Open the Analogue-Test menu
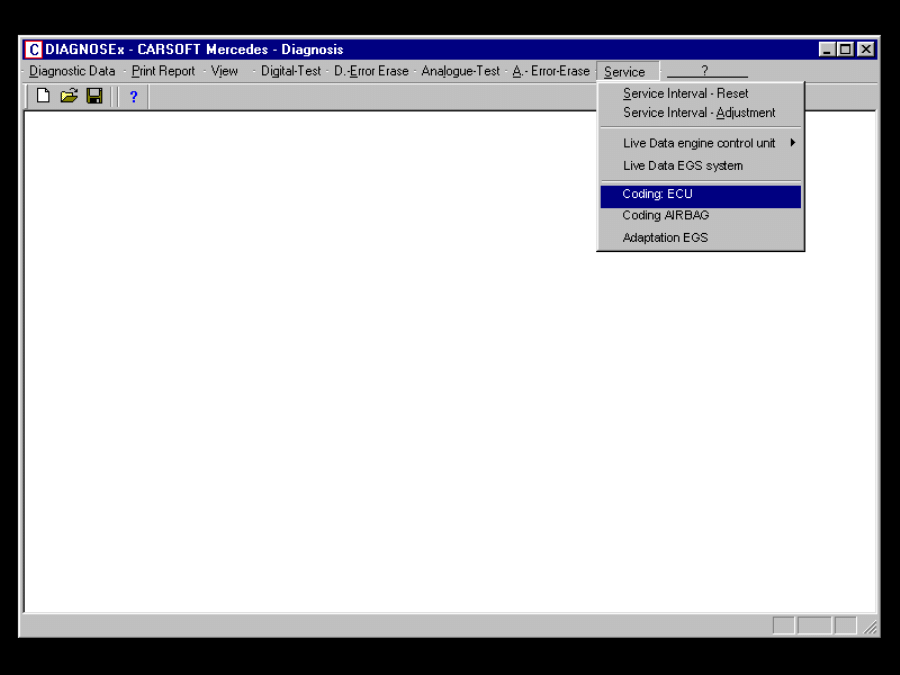 460,71
